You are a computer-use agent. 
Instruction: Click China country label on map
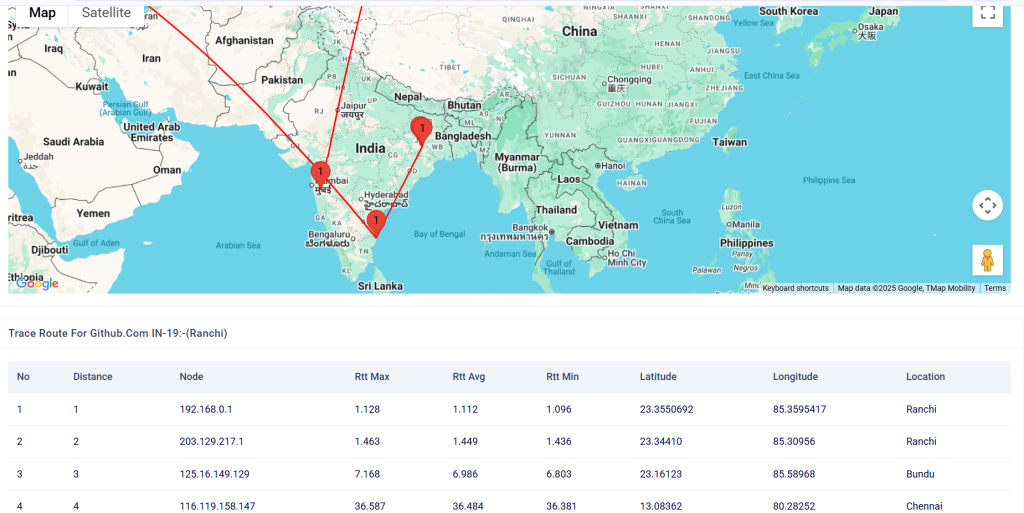pyautogui.click(x=580, y=31)
